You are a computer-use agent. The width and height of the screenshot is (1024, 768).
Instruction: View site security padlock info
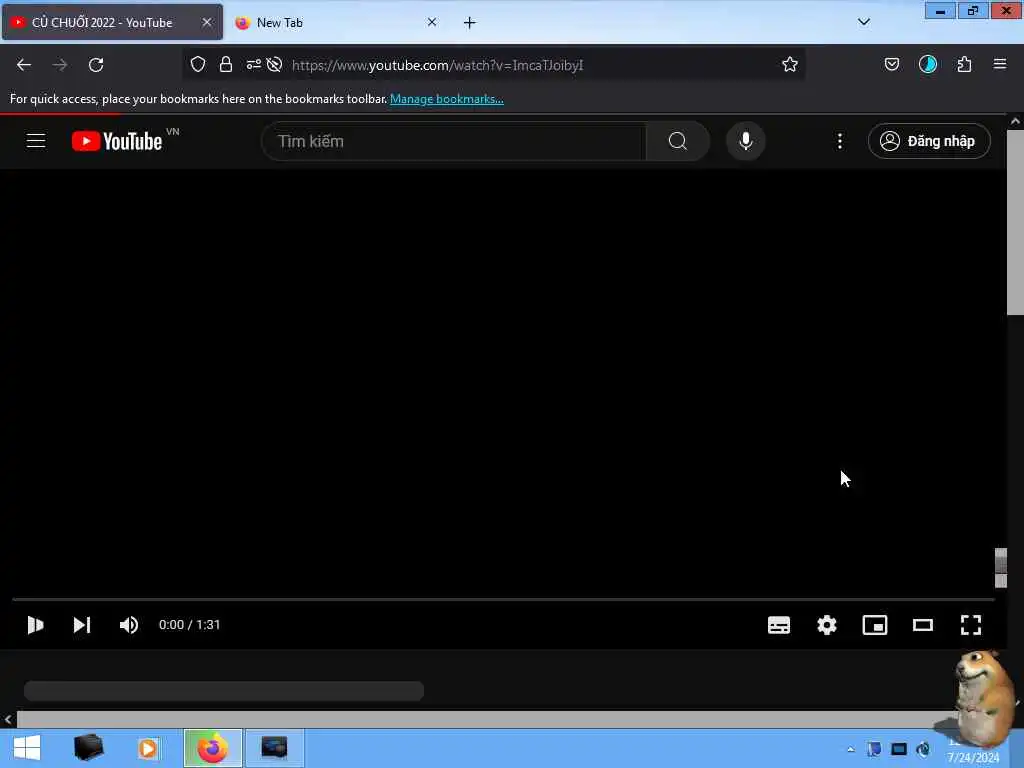[x=226, y=64]
